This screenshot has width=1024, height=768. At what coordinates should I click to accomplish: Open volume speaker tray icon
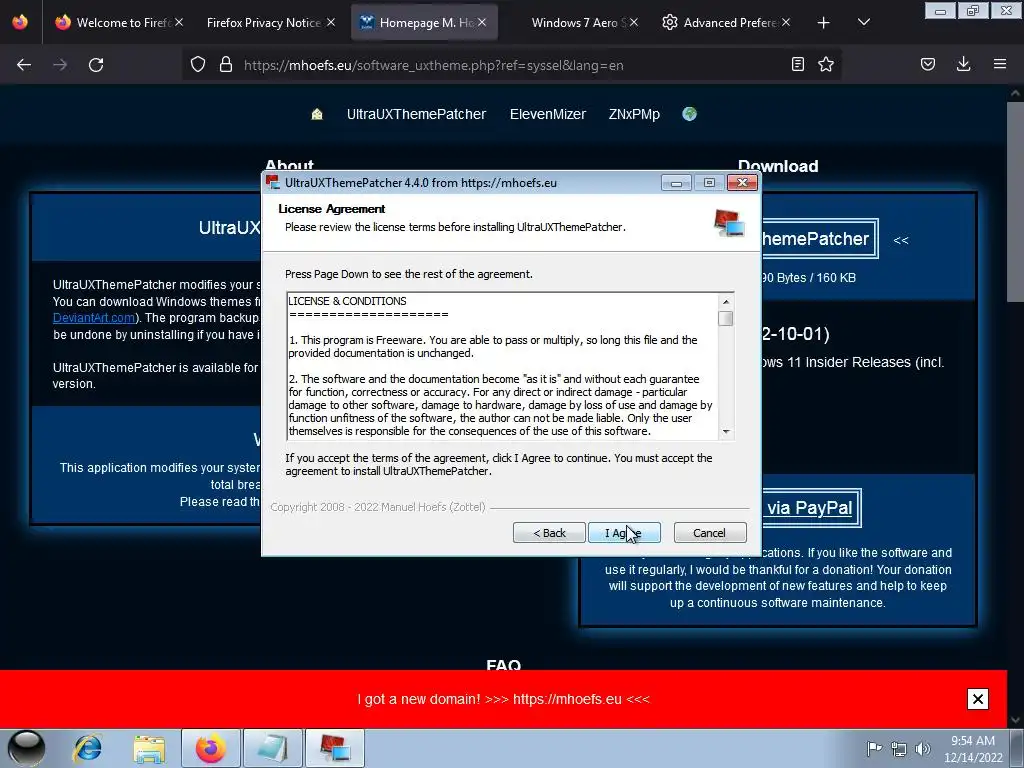(x=923, y=748)
